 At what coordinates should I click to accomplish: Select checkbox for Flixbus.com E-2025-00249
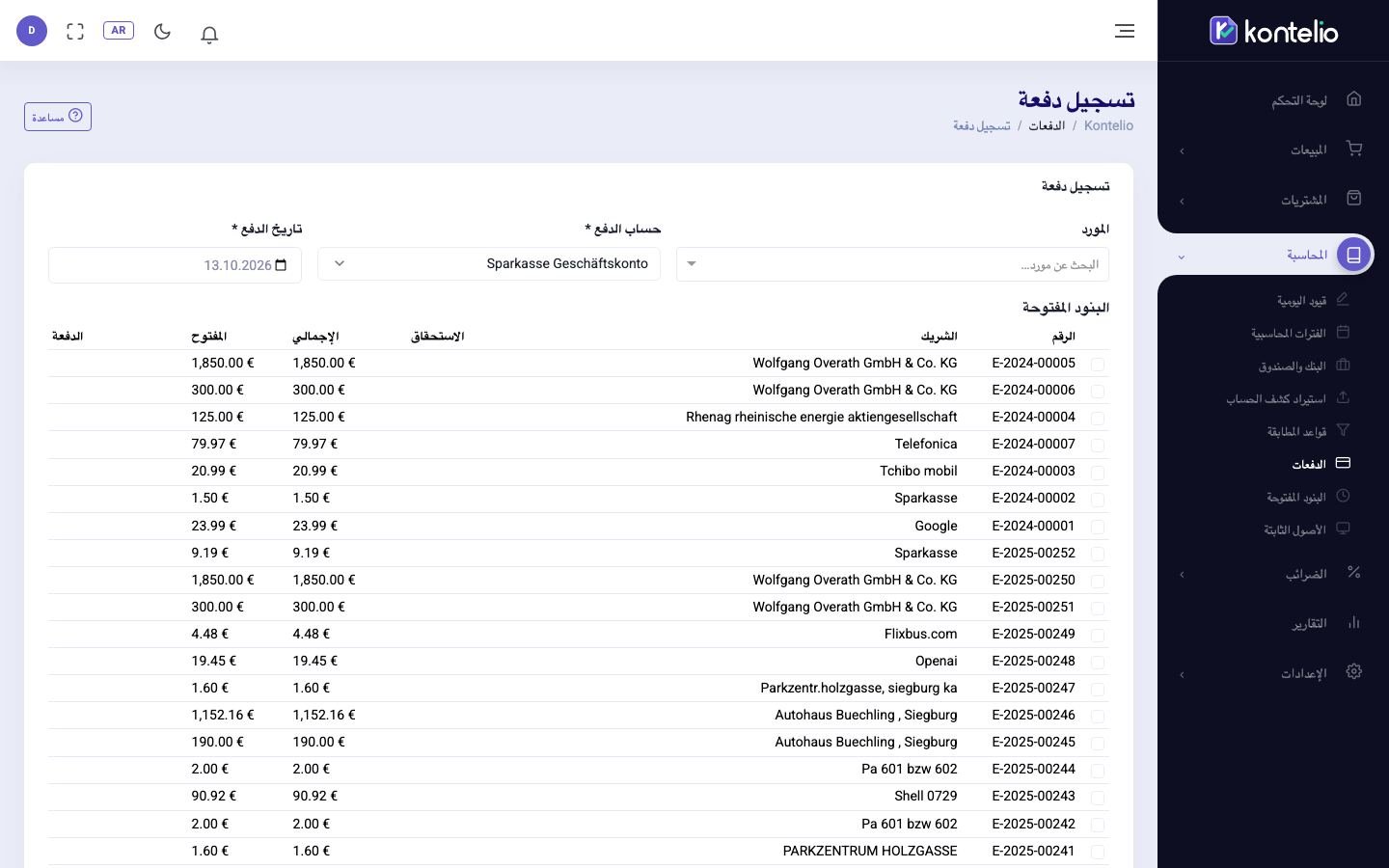[x=1098, y=635]
